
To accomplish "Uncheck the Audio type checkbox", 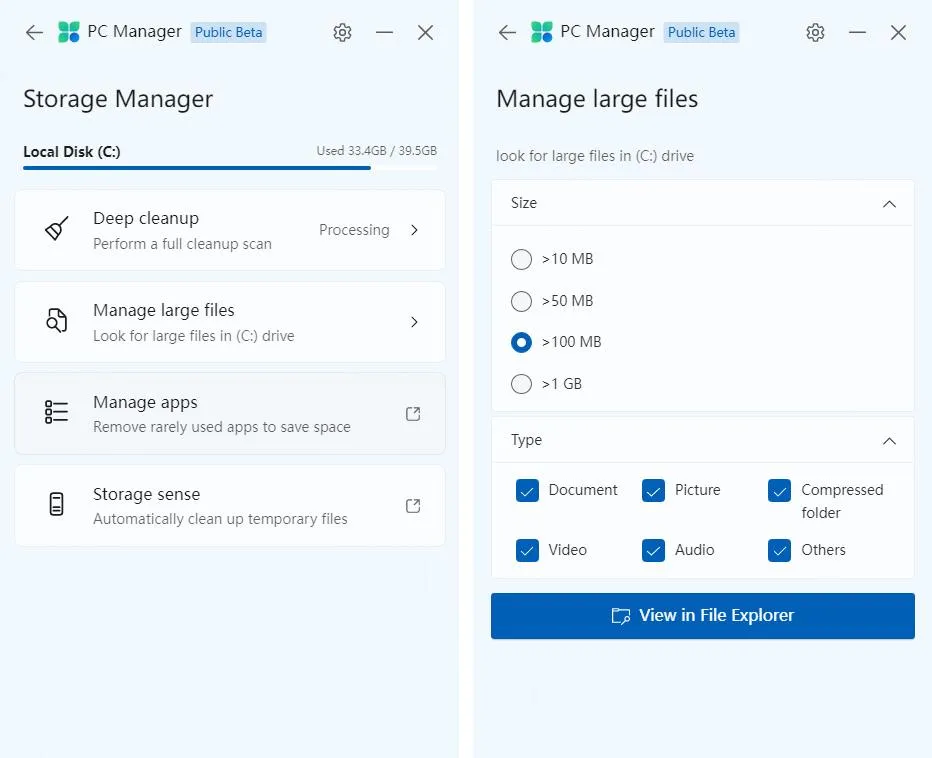I will (x=653, y=551).
